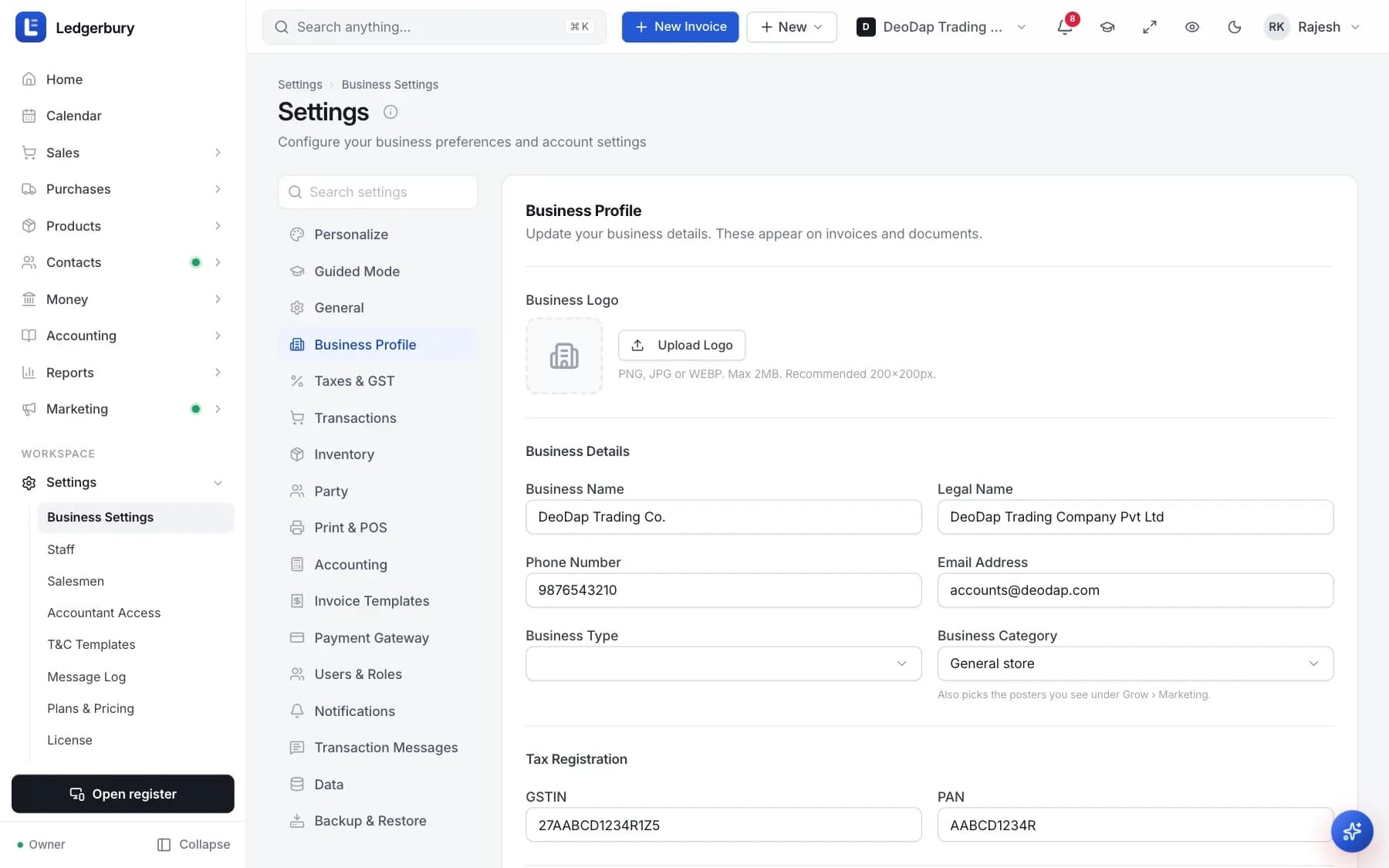Click the business logo placeholder thumbnail
Screen dimensions: 1389x868
[x=564, y=356]
